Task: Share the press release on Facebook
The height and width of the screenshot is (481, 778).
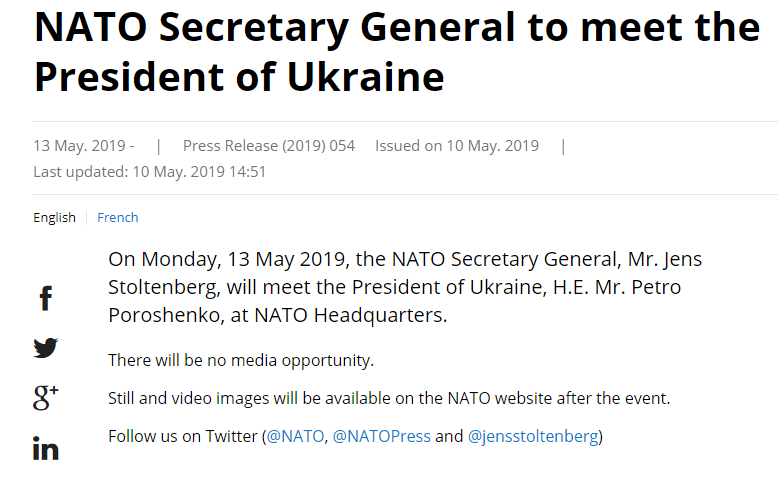Action: tap(45, 298)
